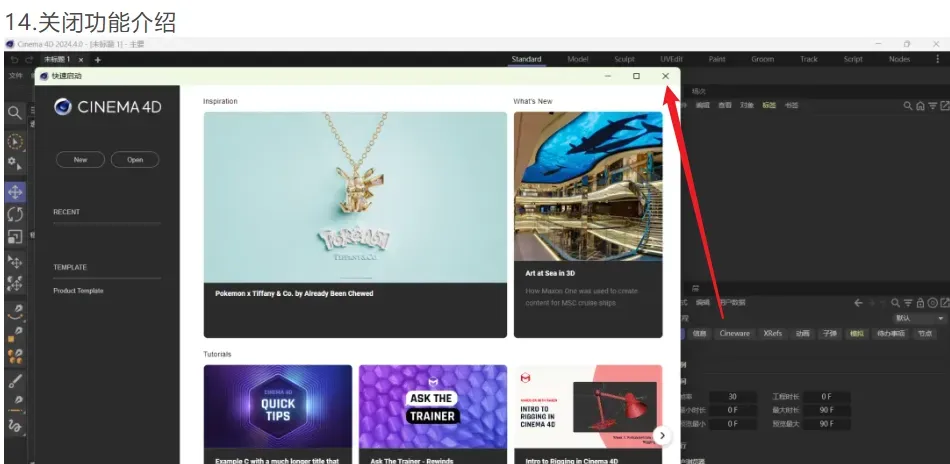
Task: Select the brush paint tool icon
Action: (x=15, y=381)
